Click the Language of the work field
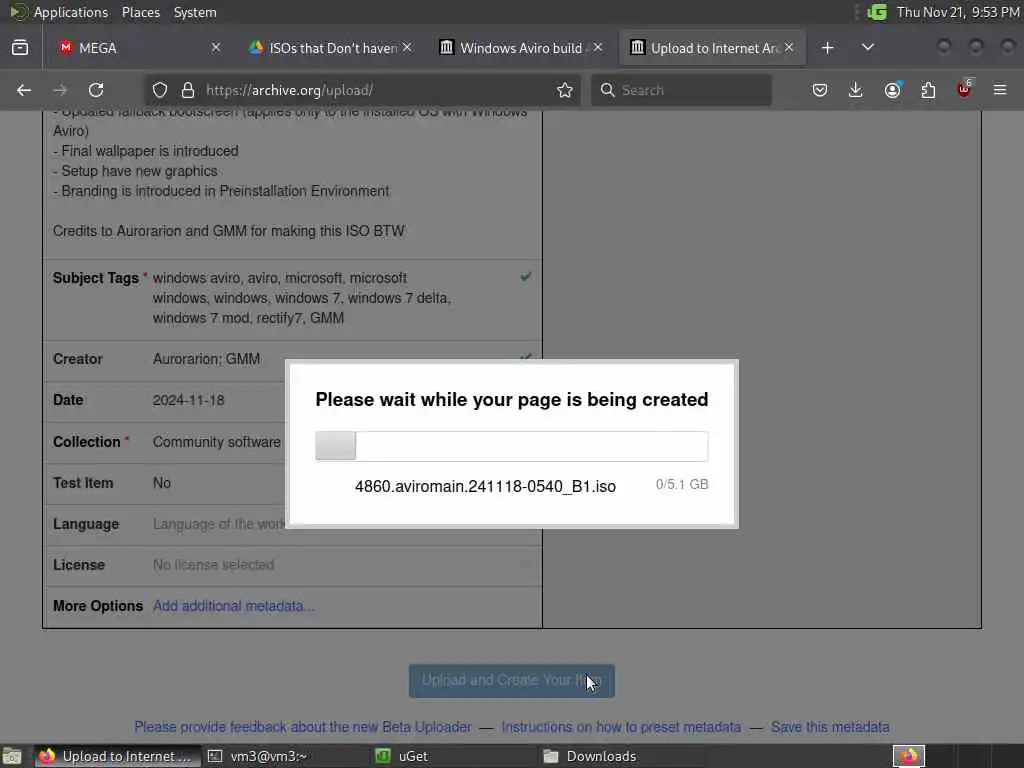The height and width of the screenshot is (768, 1024). [219, 524]
